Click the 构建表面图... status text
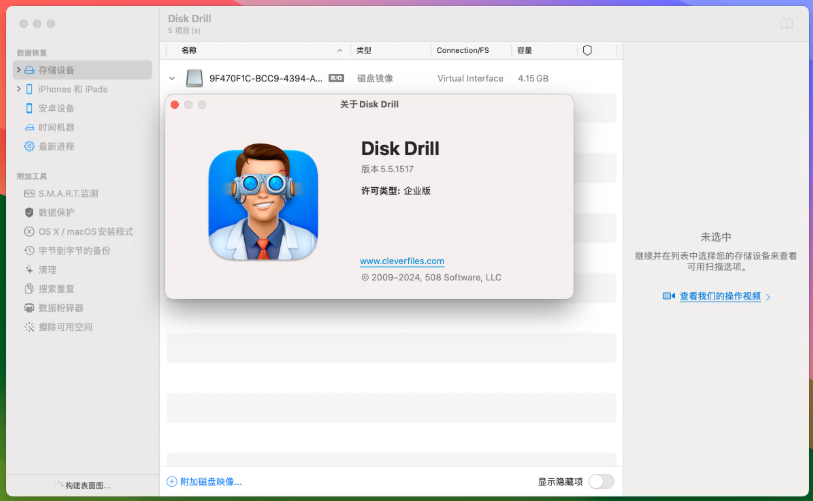 tap(88, 485)
